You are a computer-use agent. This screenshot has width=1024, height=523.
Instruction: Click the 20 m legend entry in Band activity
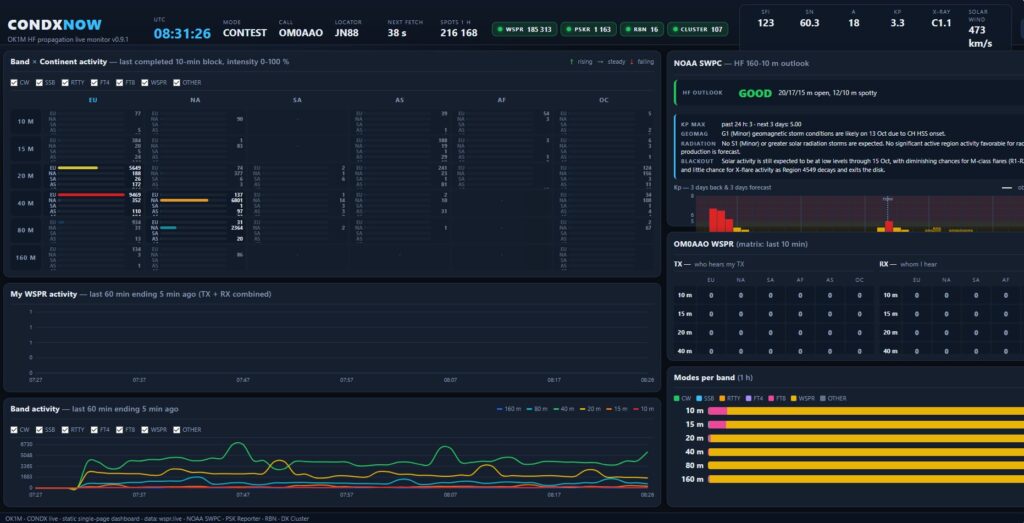590,409
